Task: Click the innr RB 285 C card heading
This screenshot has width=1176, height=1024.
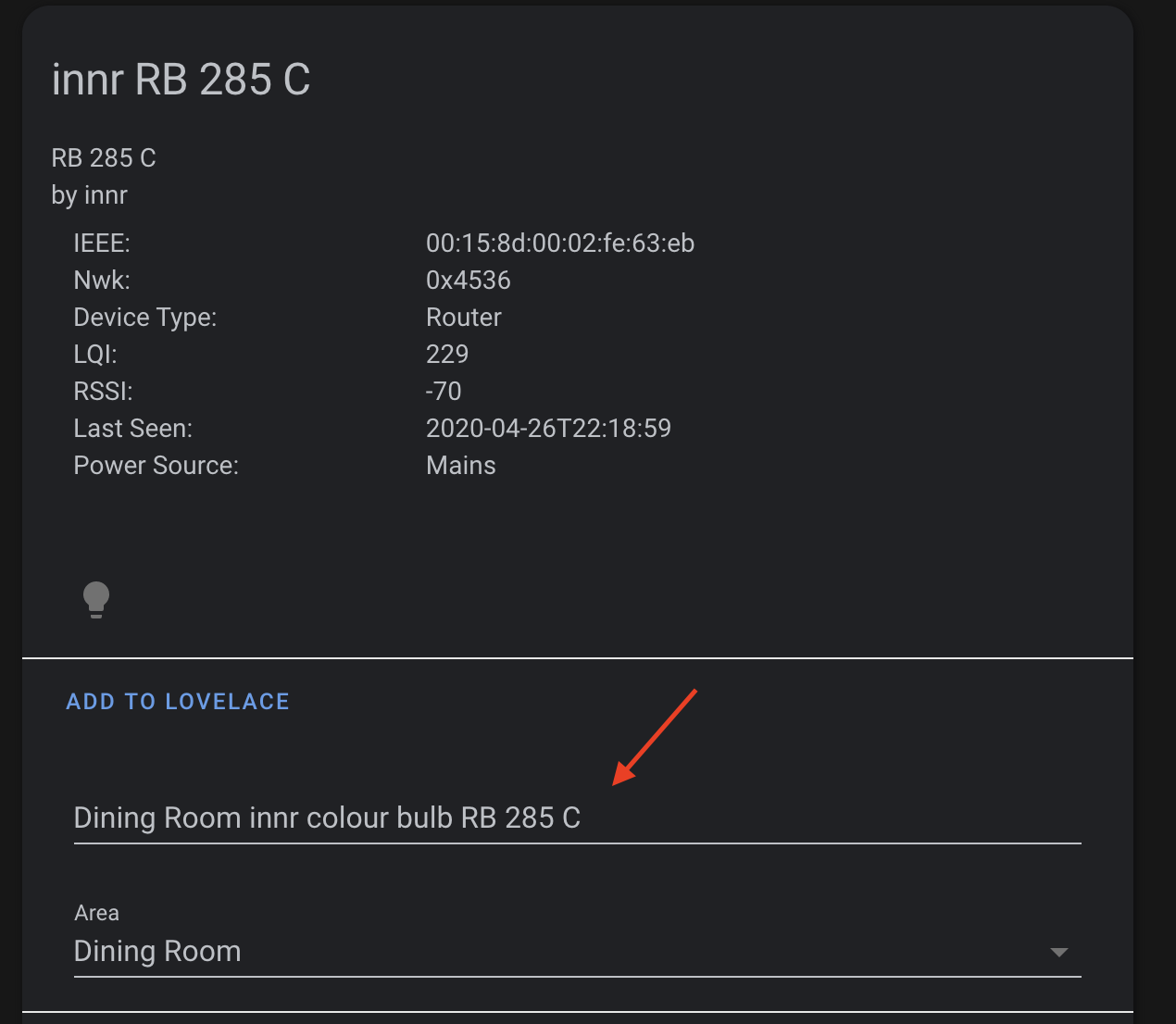Action: pos(181,80)
